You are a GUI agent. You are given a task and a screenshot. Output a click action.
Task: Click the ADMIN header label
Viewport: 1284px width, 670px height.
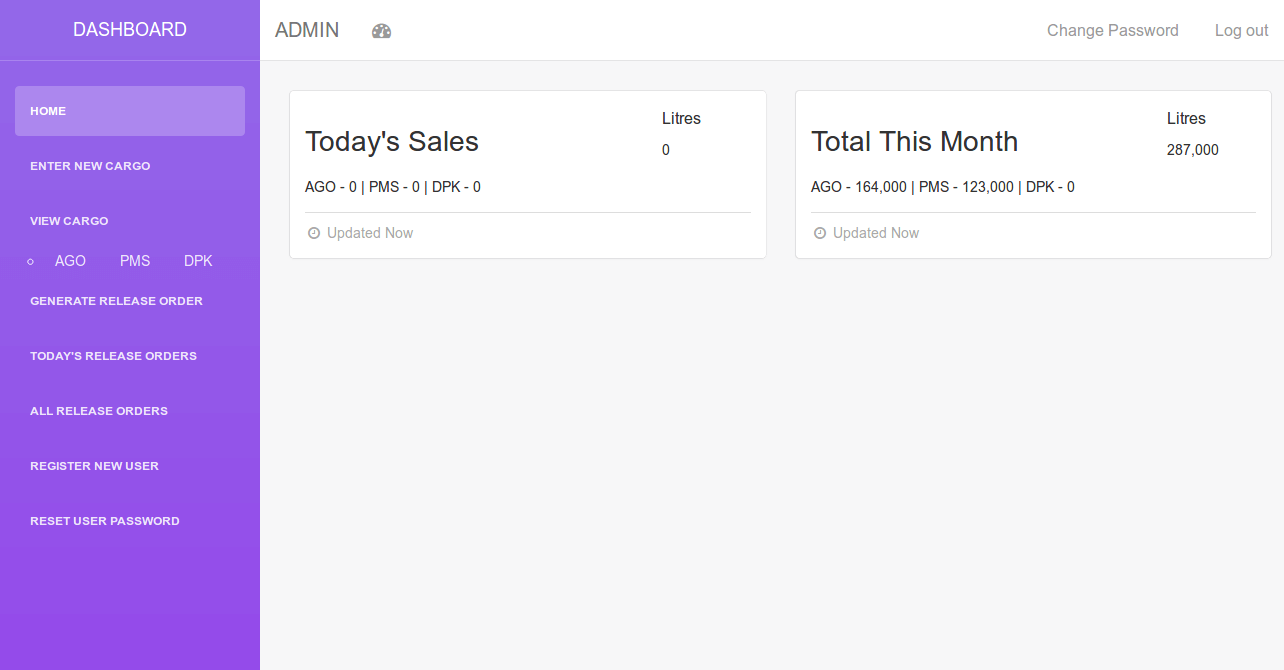click(x=307, y=30)
